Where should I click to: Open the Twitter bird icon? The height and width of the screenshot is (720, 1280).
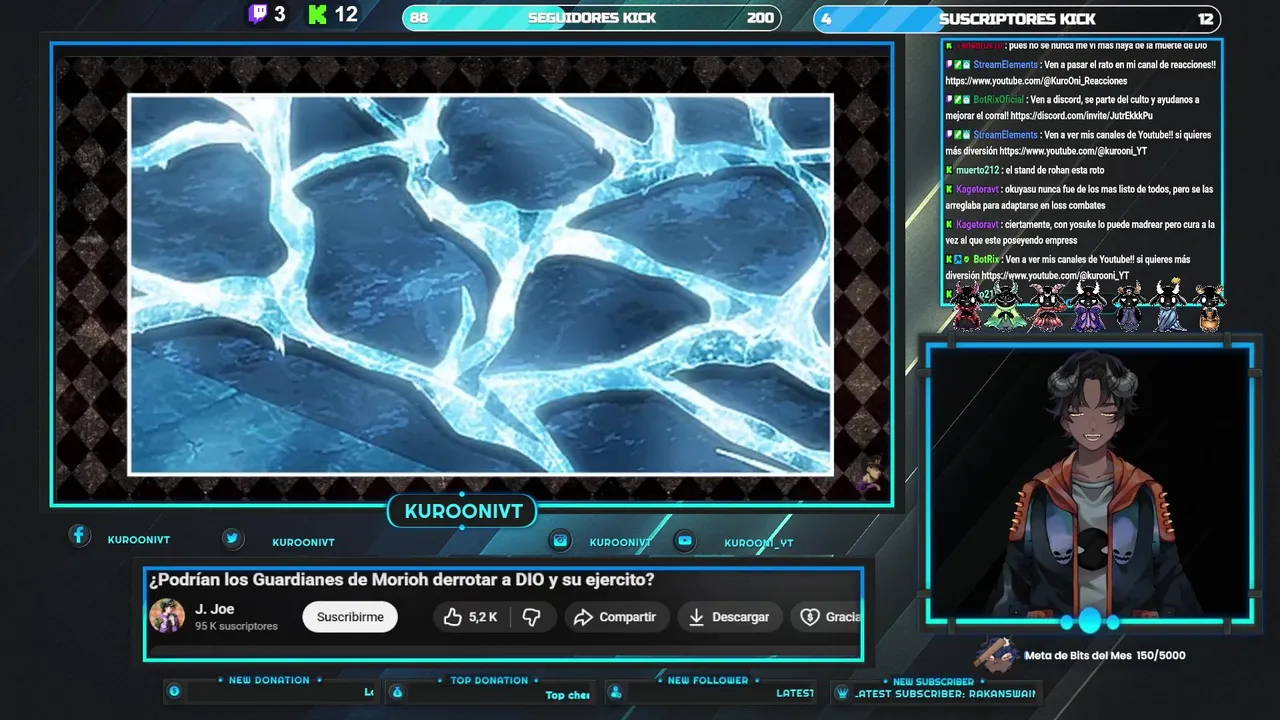232,538
